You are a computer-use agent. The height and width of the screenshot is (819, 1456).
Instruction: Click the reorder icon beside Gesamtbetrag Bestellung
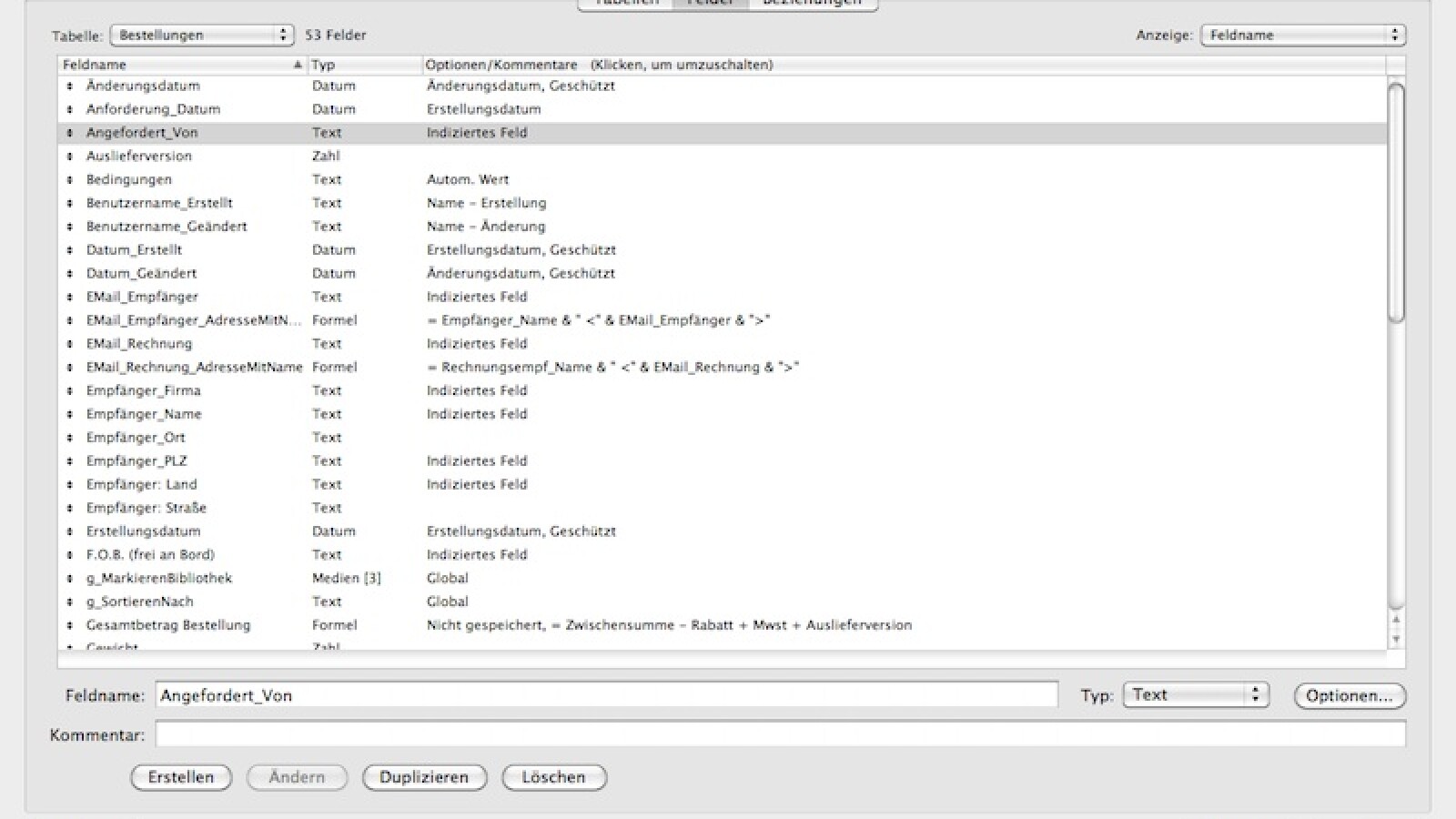pyautogui.click(x=71, y=625)
